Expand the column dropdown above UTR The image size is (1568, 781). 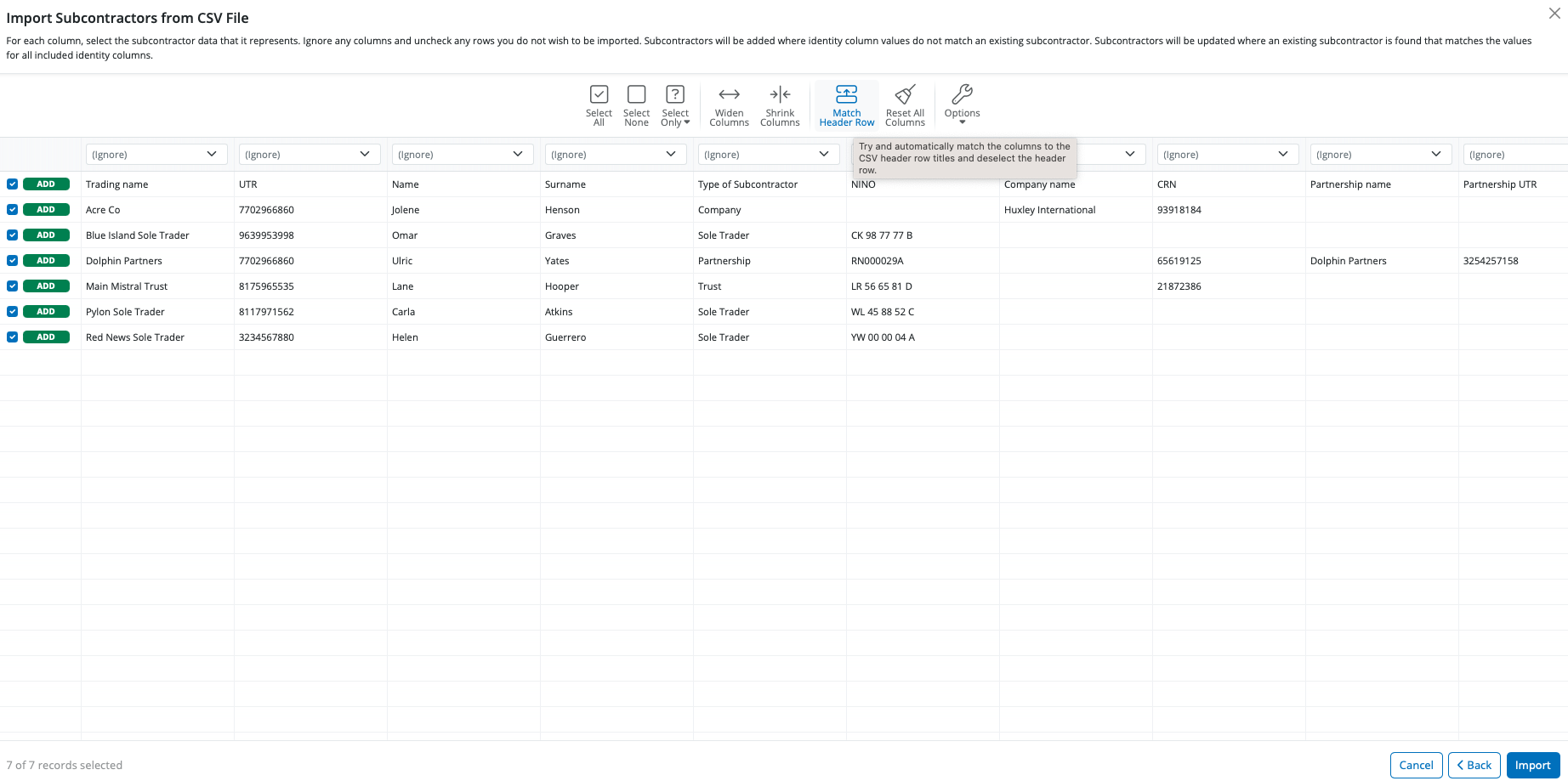(x=310, y=155)
